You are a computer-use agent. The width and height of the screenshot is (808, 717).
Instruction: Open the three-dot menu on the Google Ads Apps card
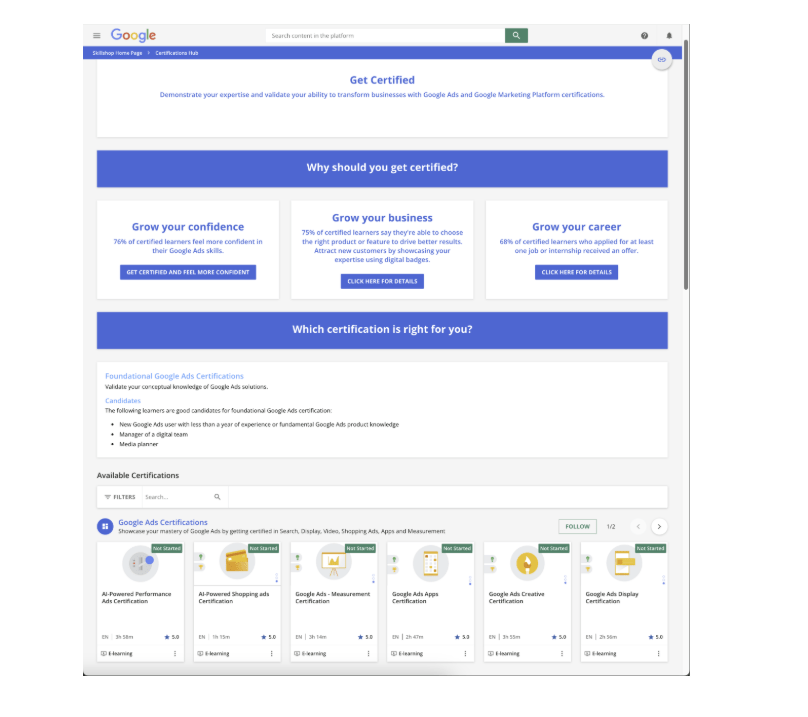(x=465, y=654)
